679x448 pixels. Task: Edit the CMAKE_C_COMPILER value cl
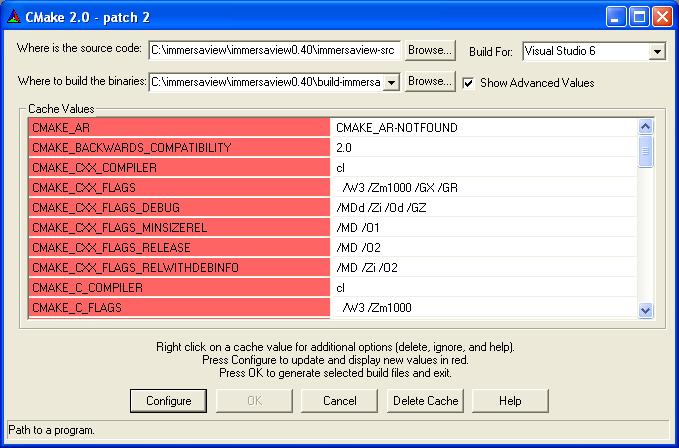click(x=484, y=287)
